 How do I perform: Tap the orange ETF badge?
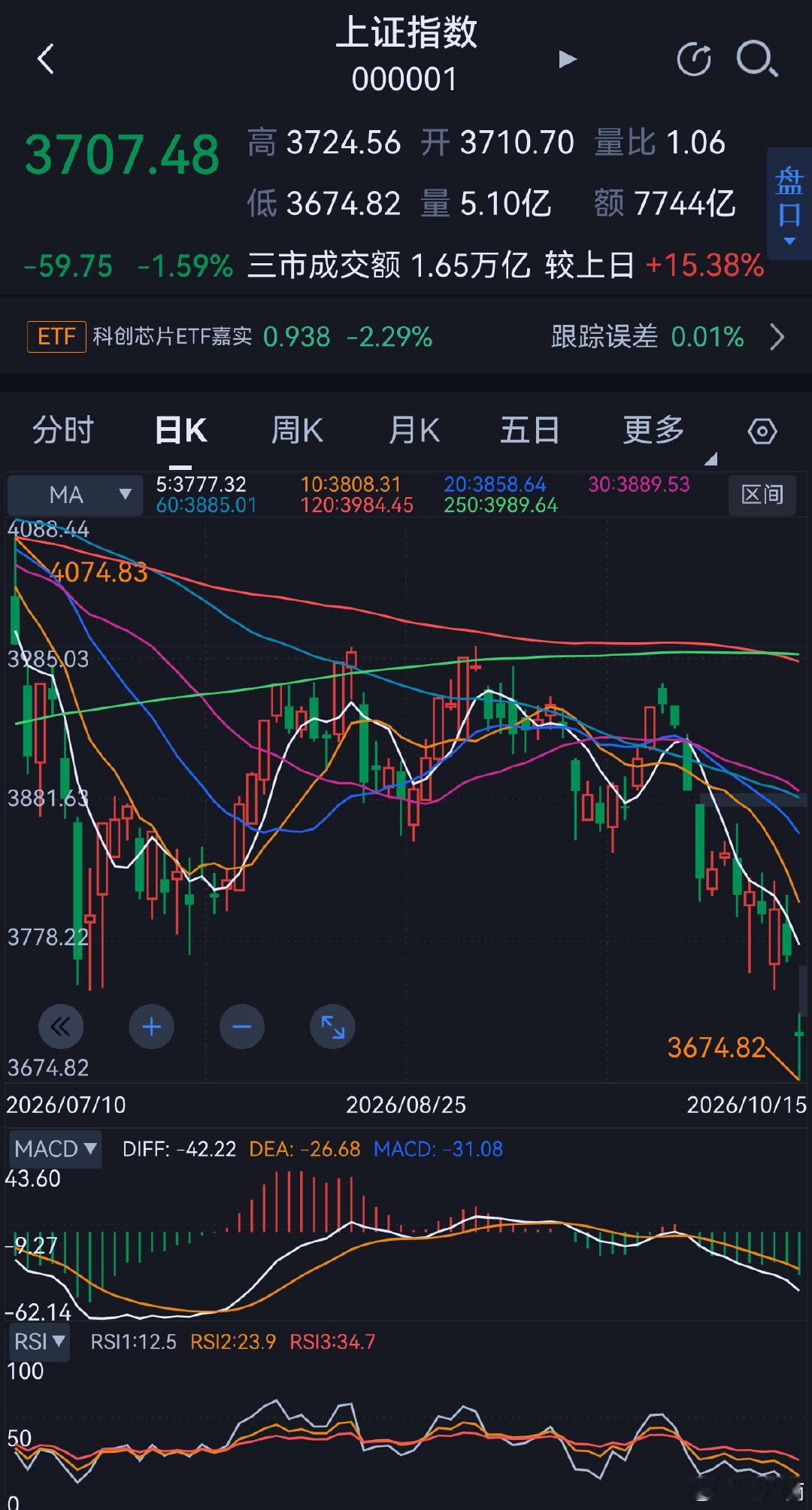(56, 336)
